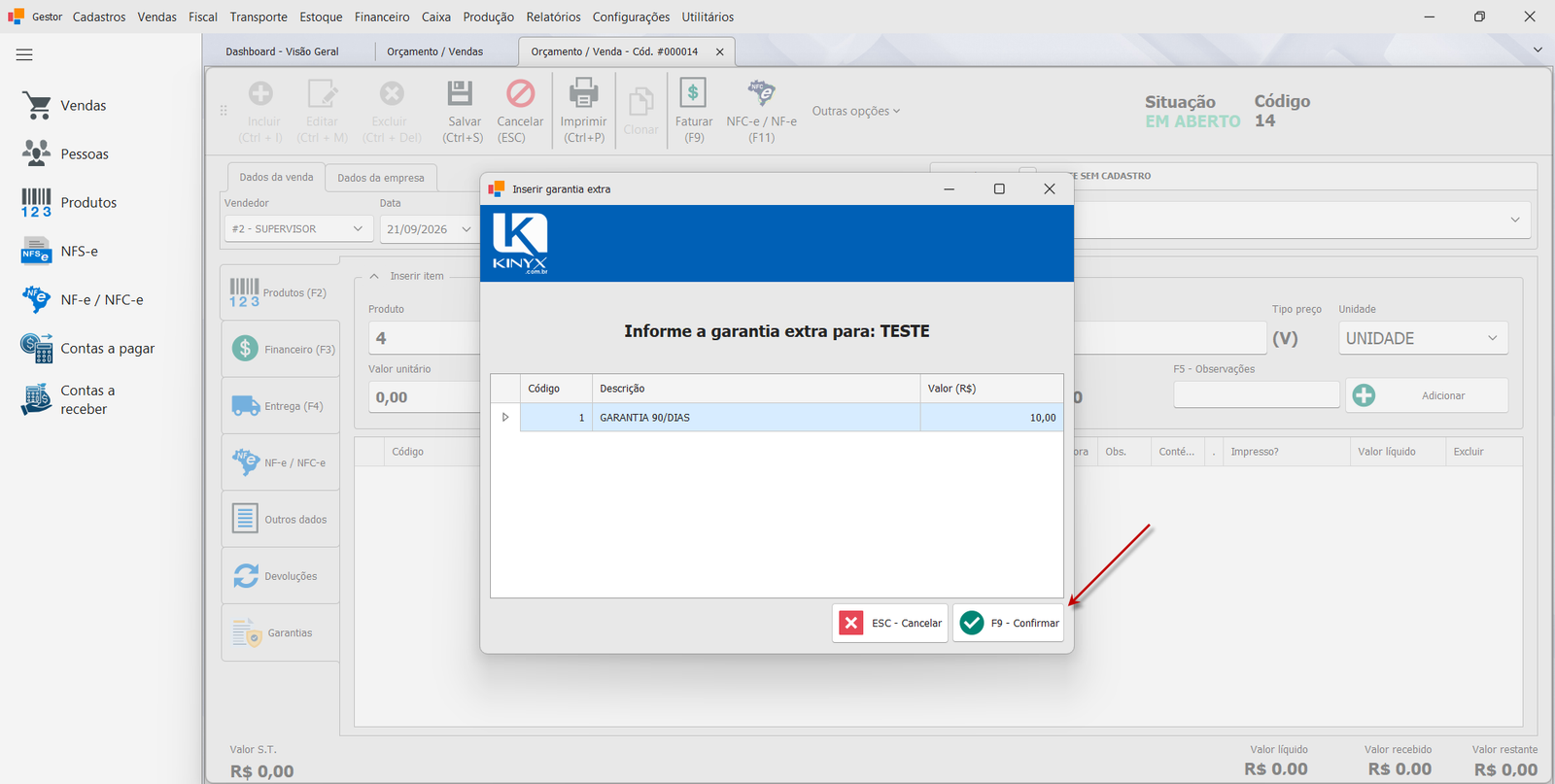The width and height of the screenshot is (1555, 784).
Task: Open Outros dados side panel
Action: coord(281,520)
